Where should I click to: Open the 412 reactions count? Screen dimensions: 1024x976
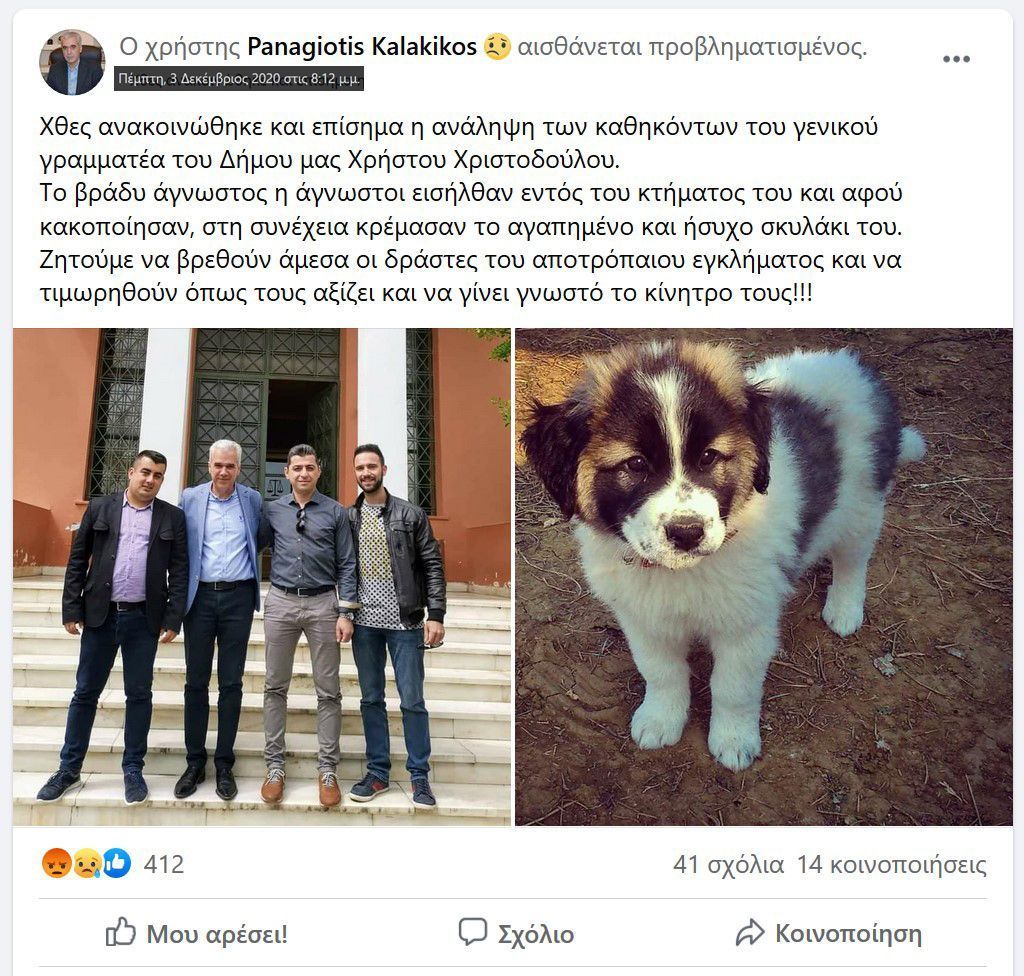tap(164, 864)
